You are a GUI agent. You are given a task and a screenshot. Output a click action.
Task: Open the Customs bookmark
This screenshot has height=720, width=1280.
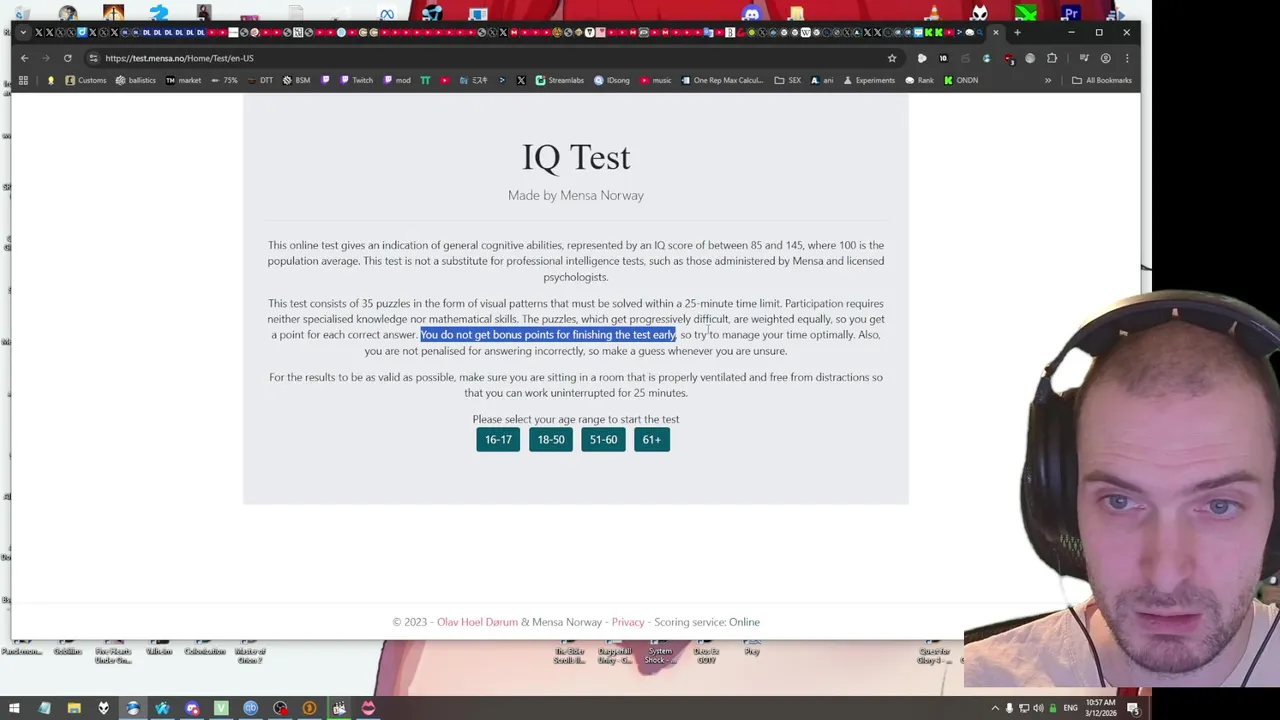[x=86, y=80]
